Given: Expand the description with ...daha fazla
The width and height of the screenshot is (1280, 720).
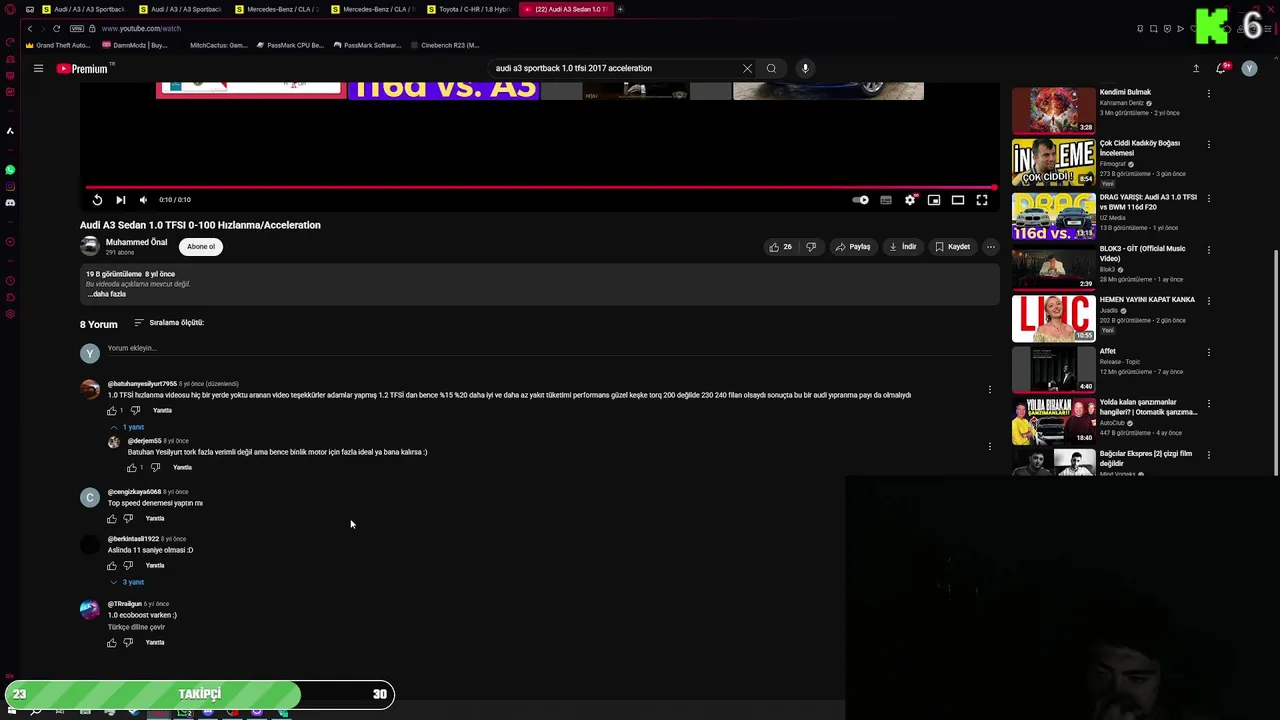Looking at the screenshot, I should click(106, 294).
